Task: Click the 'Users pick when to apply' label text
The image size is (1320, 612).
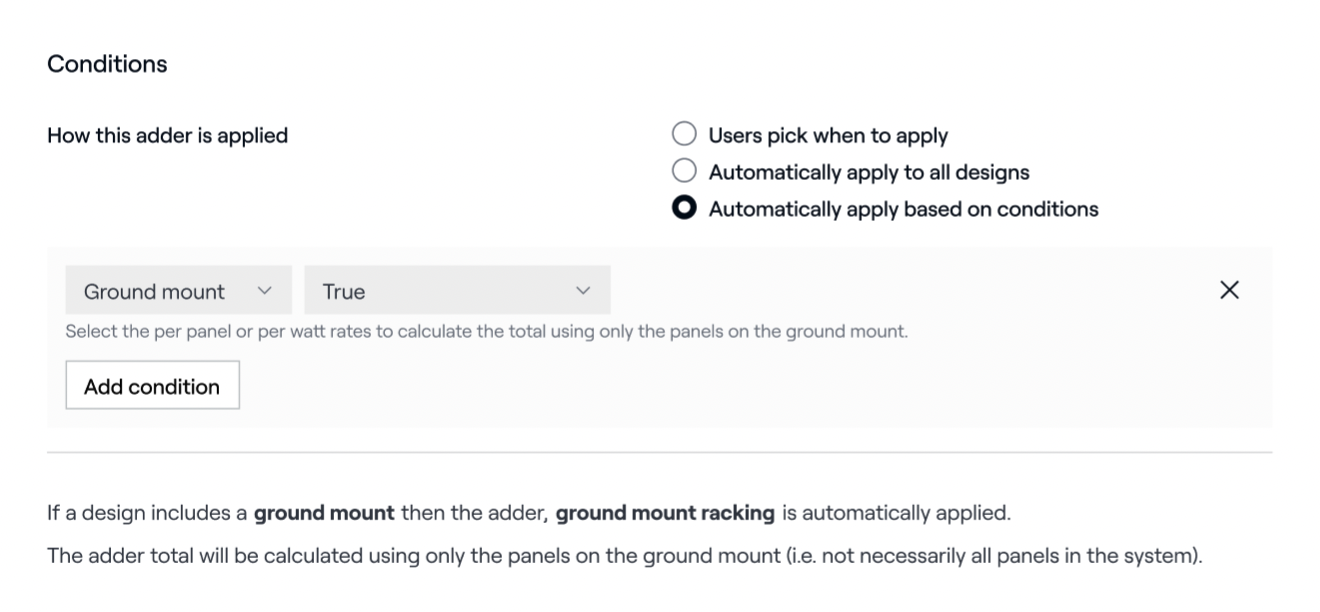Action: click(828, 135)
